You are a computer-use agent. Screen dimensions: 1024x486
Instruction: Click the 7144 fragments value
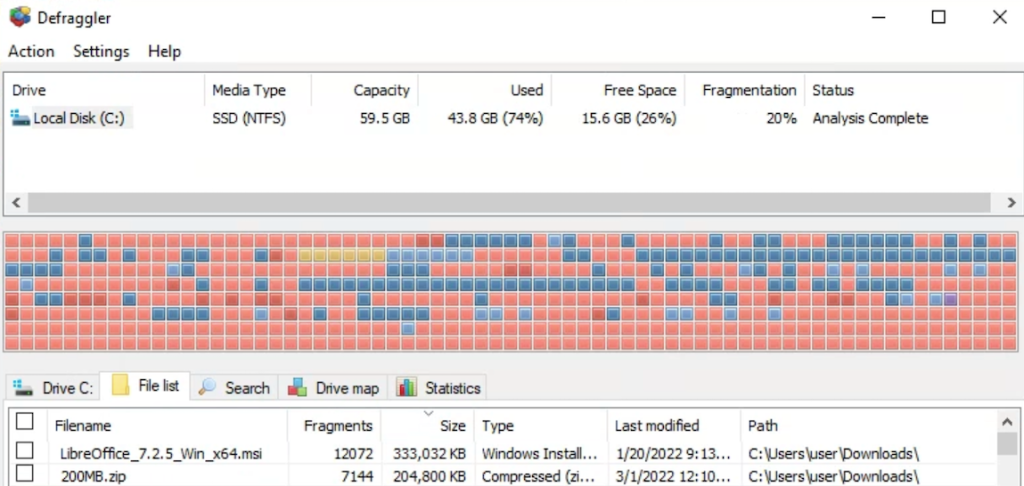click(x=355, y=476)
